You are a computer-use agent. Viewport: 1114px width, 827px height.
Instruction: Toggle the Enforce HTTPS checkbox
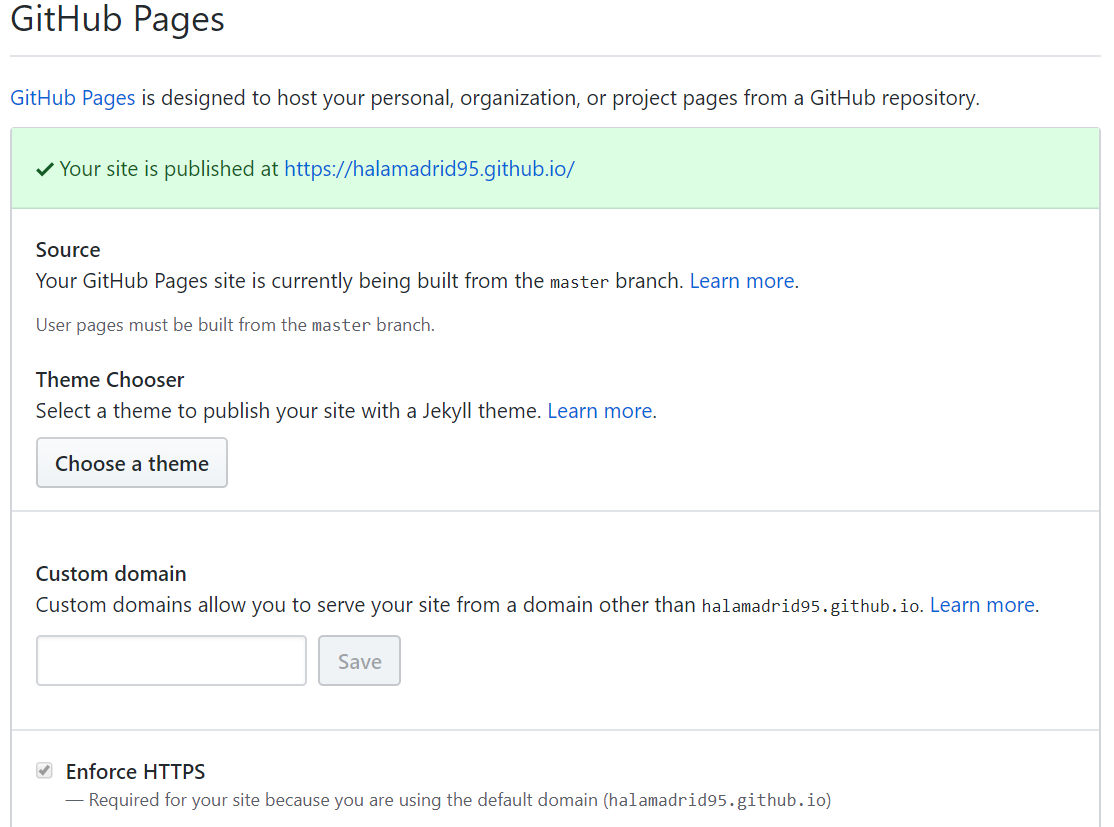[44, 771]
